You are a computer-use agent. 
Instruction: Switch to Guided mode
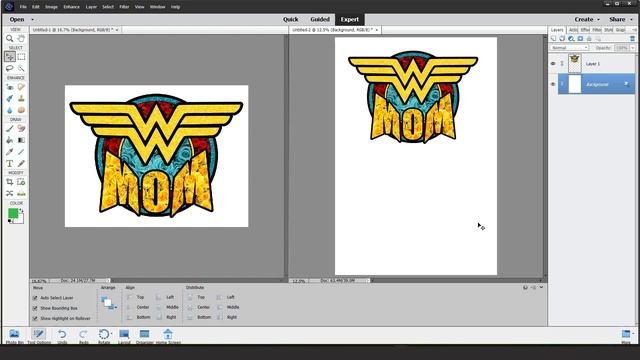[320, 20]
